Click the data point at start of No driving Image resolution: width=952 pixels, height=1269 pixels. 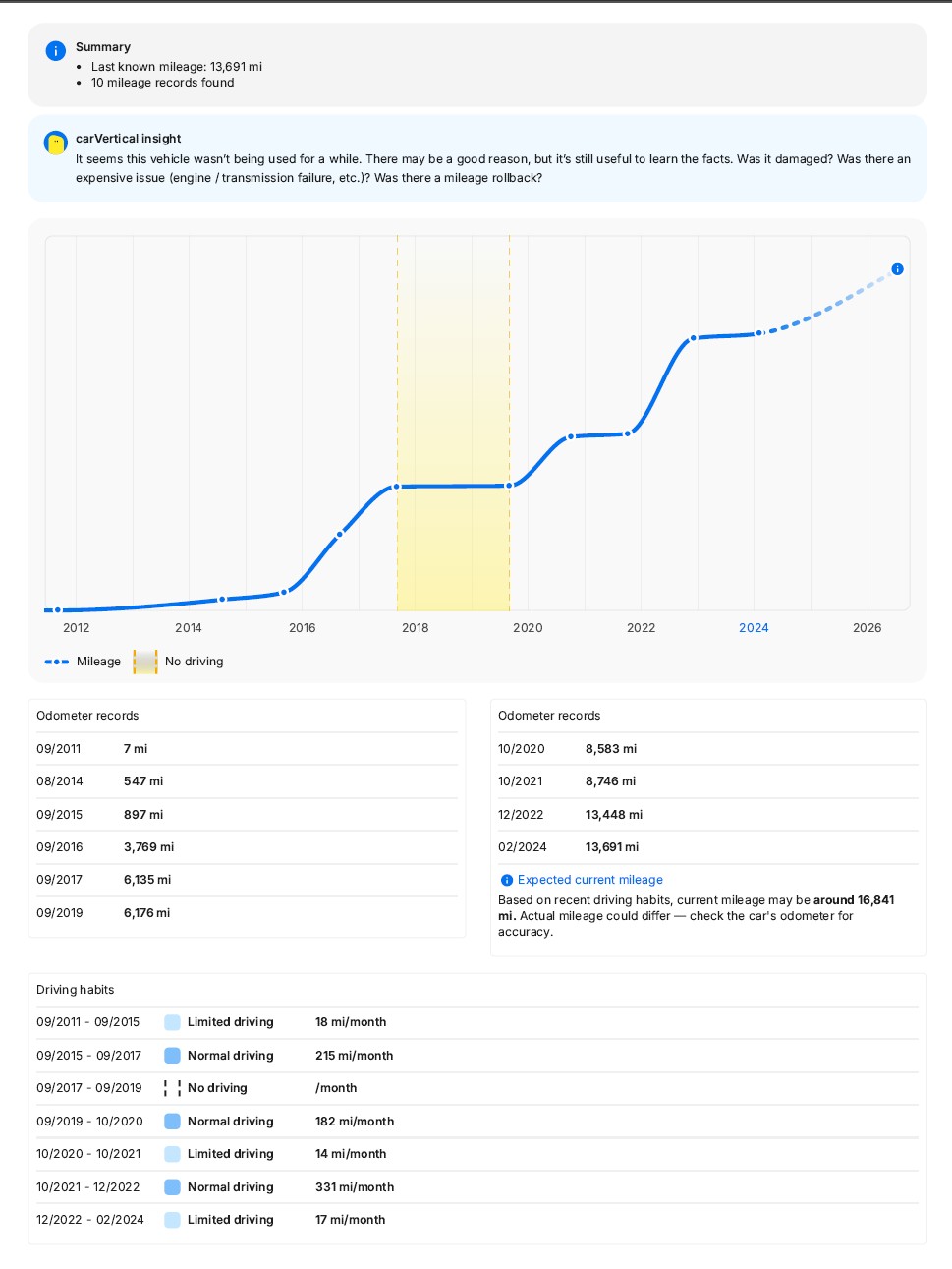[x=397, y=487]
